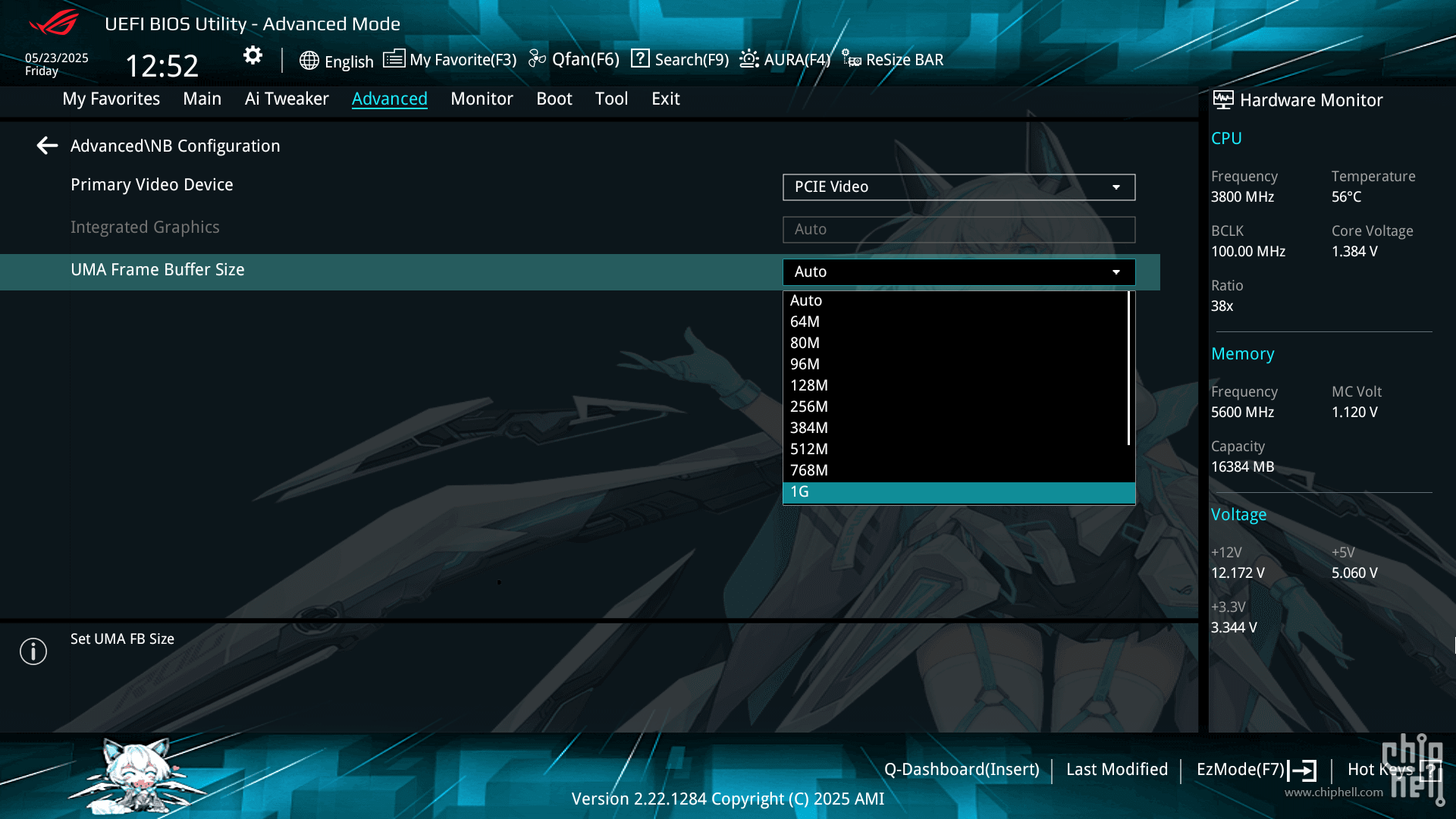Choose 80M frame buffer size
This screenshot has height=819, width=1456.
[955, 343]
